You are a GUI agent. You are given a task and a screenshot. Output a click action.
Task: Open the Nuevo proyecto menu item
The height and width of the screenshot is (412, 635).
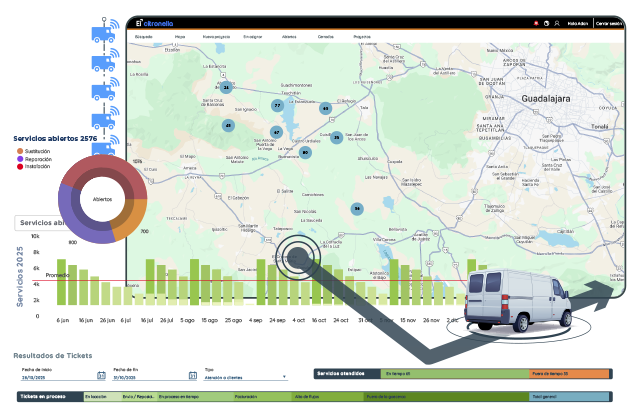tap(215, 34)
